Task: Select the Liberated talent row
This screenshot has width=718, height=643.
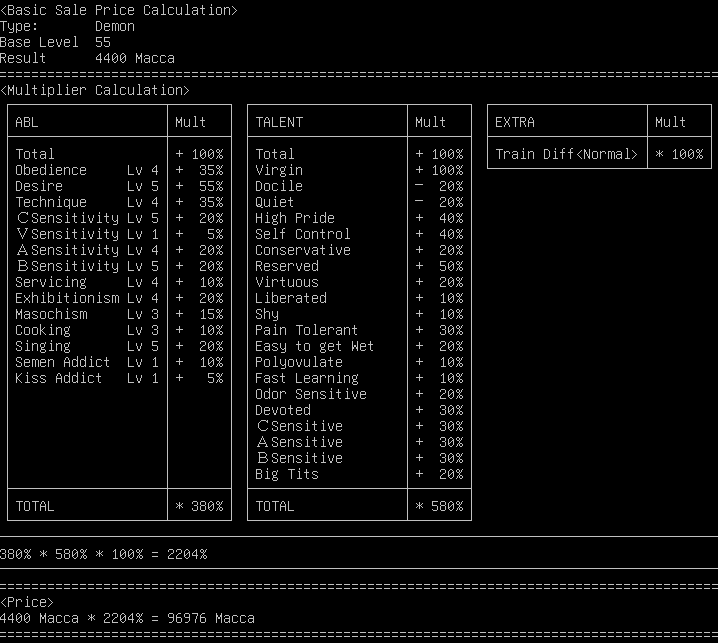Action: [359, 298]
